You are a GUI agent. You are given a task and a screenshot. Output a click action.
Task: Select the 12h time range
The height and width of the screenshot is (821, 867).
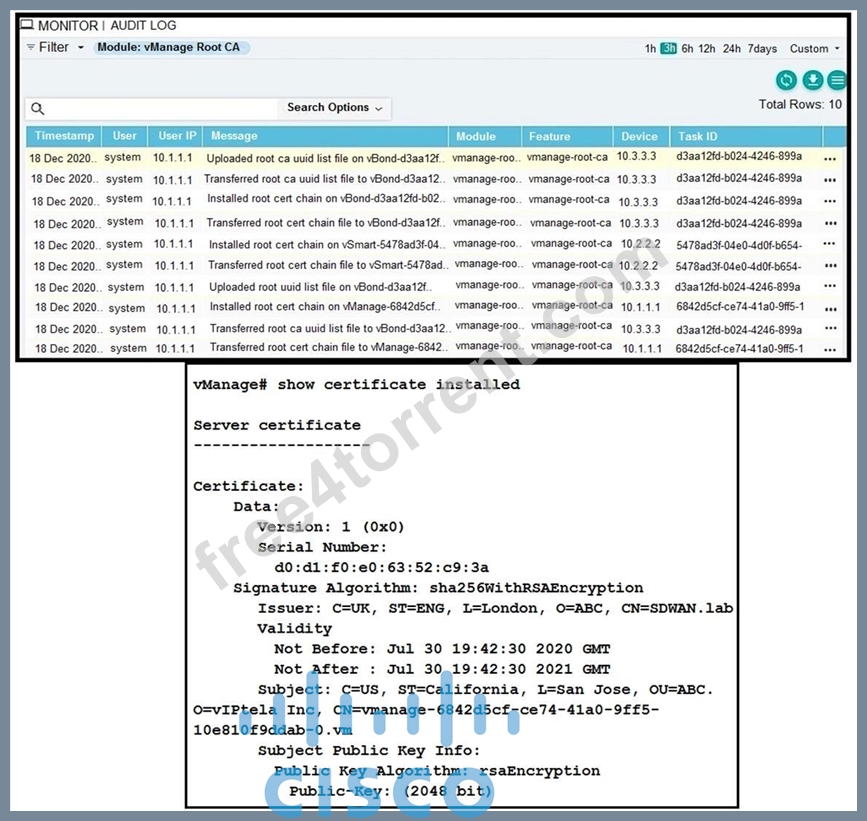(x=707, y=49)
